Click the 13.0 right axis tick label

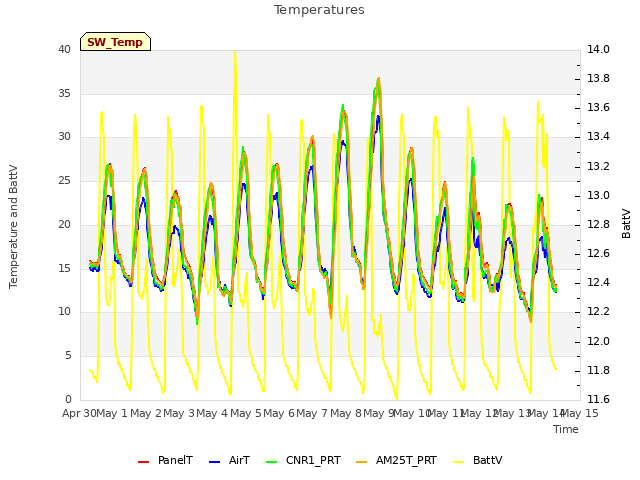[598, 196]
